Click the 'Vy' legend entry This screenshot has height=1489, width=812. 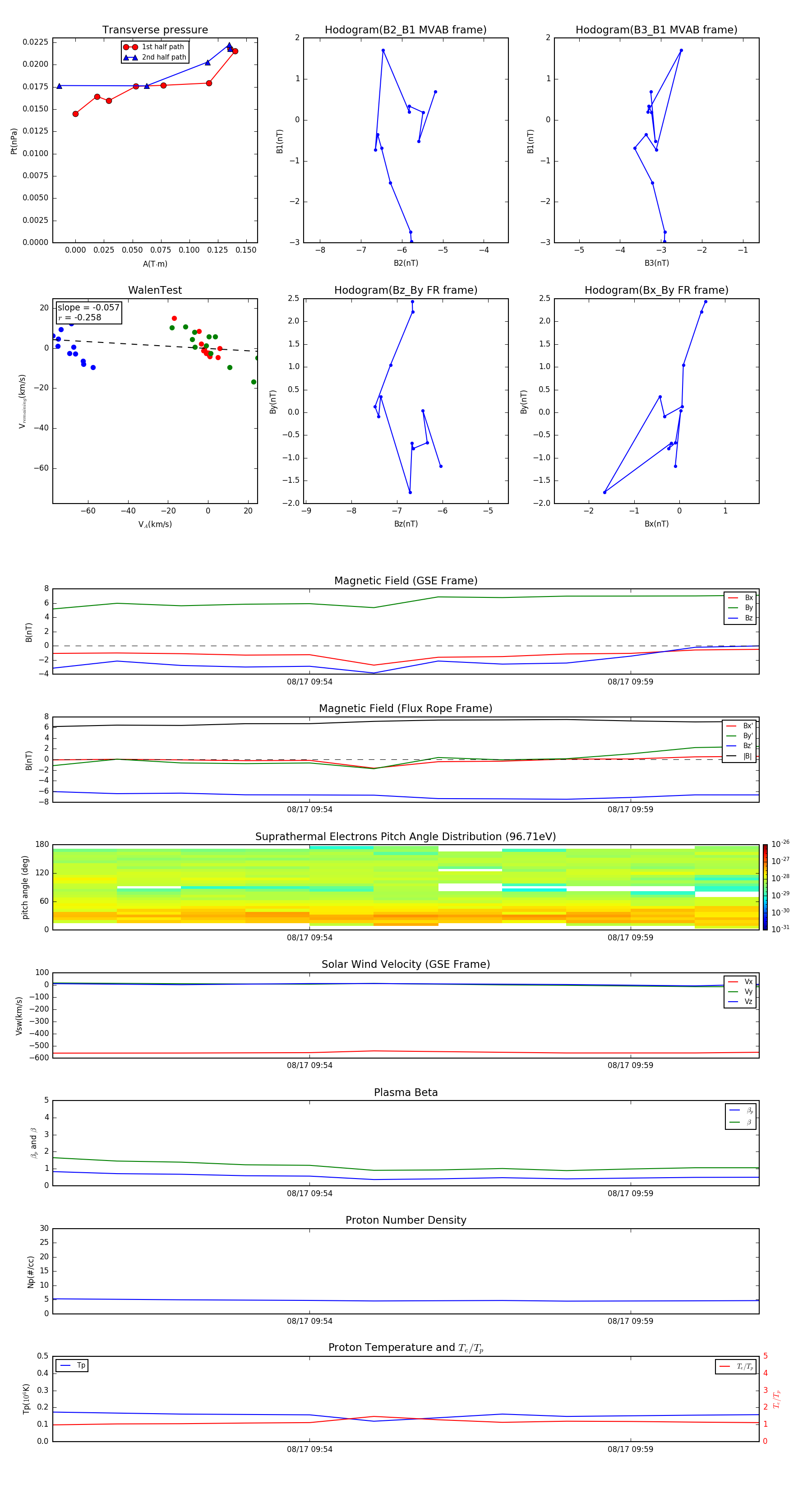click(740, 991)
